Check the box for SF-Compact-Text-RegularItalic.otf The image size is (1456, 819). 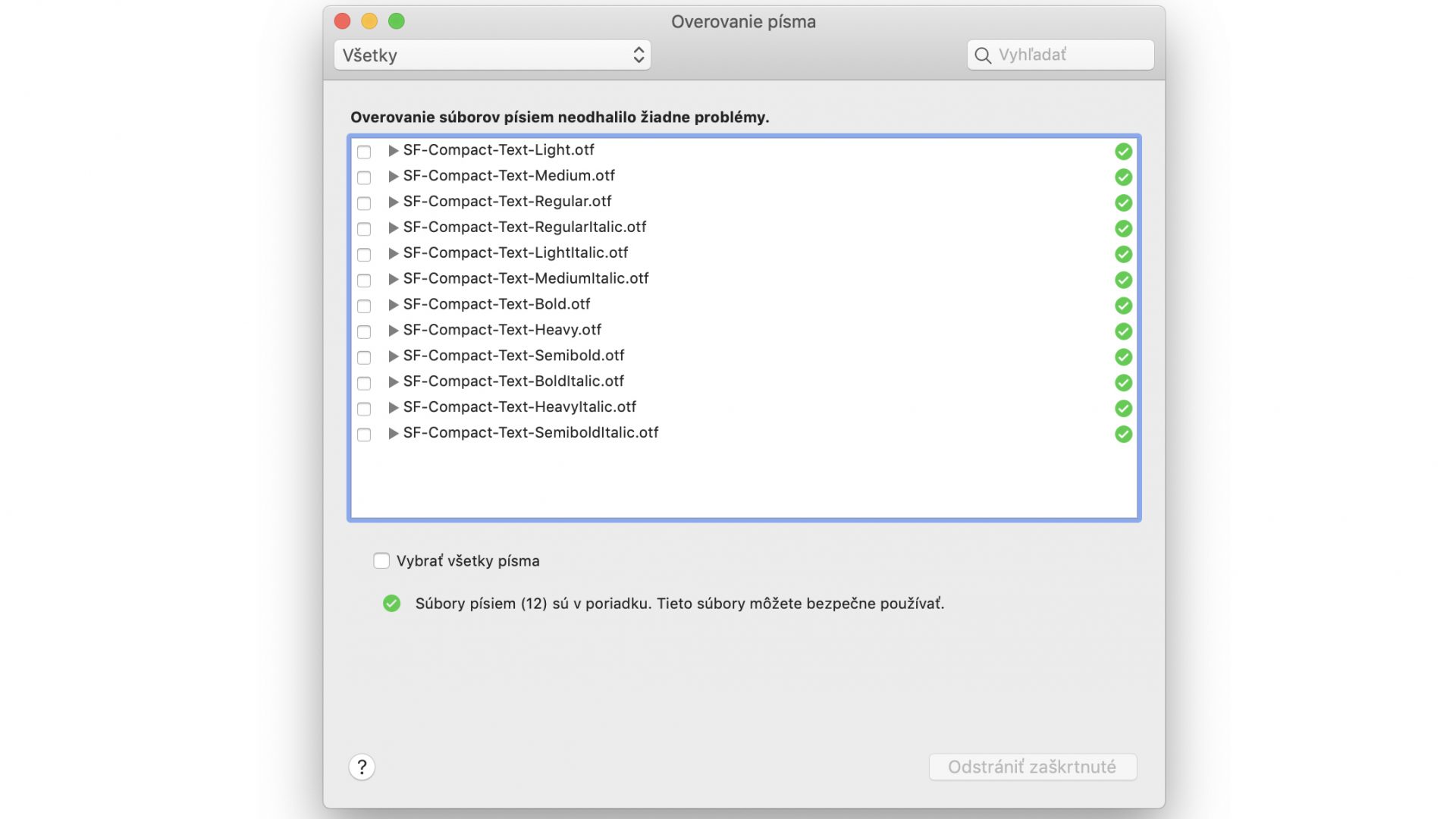pos(364,229)
